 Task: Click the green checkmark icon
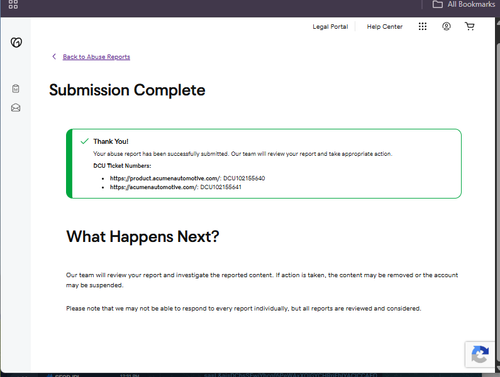(x=84, y=141)
